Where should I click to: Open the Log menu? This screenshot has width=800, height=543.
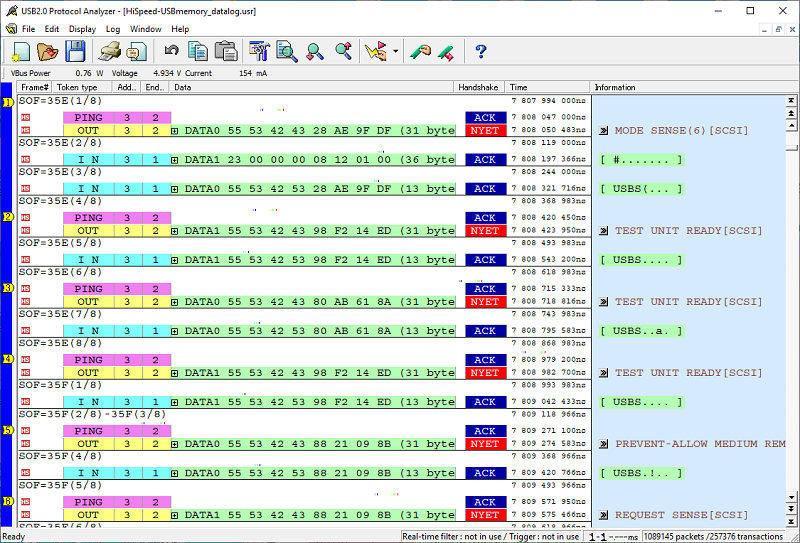[x=113, y=29]
